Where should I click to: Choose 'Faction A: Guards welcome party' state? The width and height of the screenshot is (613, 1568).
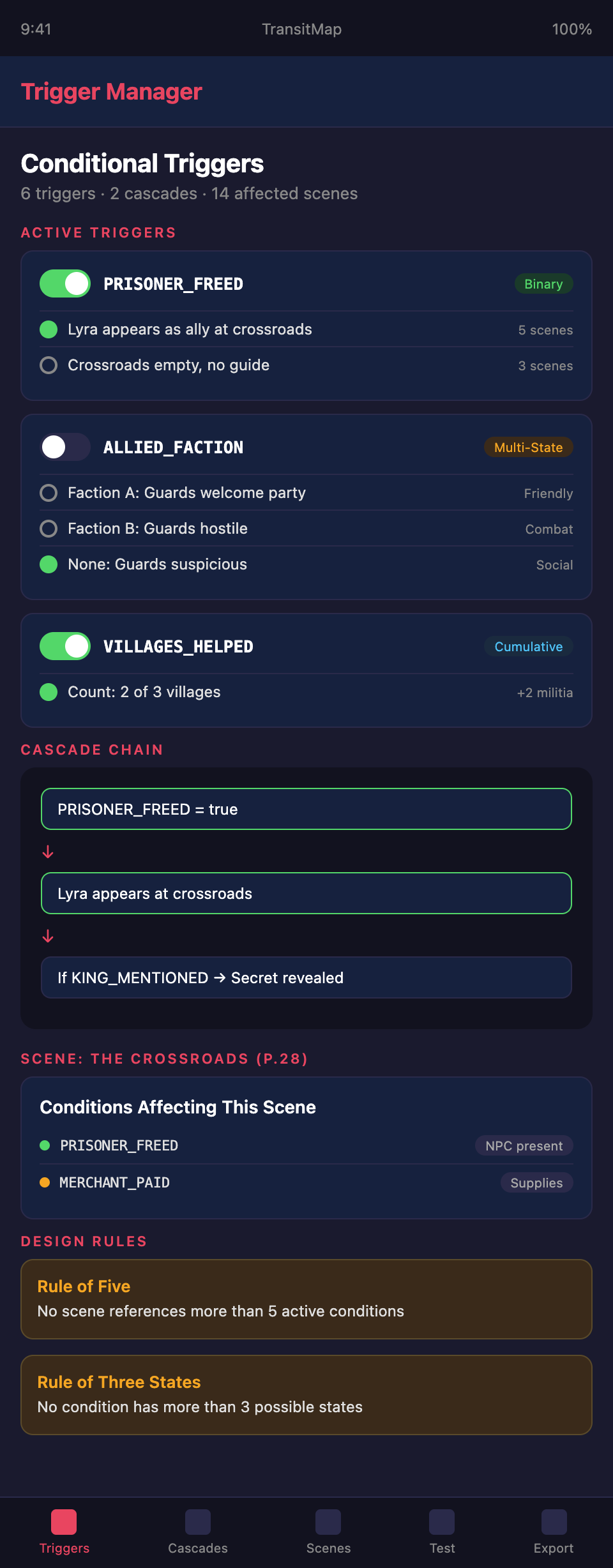[x=49, y=493]
